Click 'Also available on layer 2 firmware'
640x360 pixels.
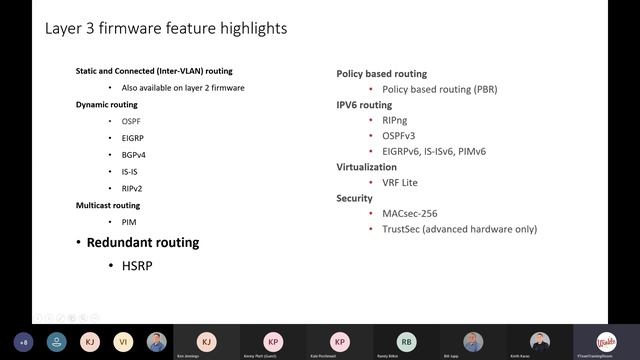tap(183, 88)
